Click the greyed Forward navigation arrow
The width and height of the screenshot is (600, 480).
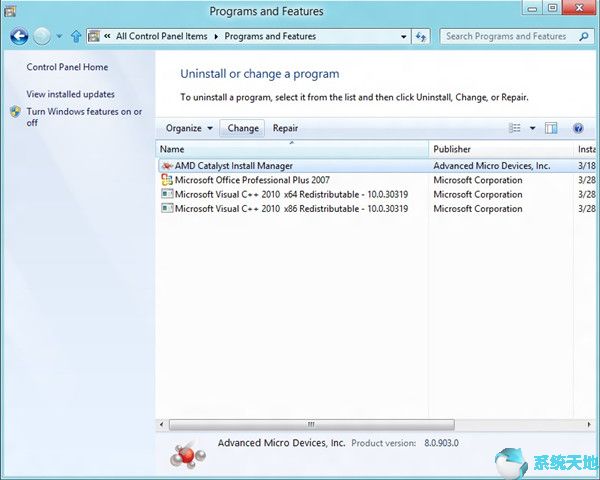point(42,36)
